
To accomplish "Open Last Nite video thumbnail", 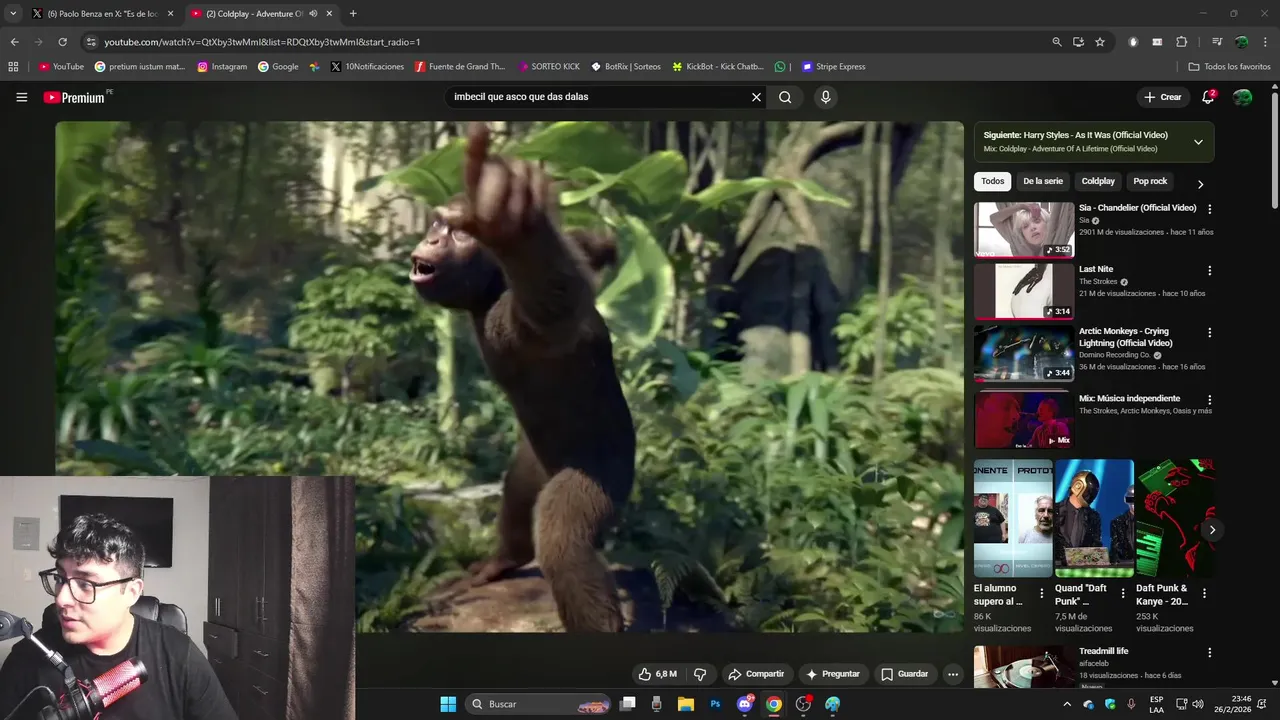I will coord(1024,291).
